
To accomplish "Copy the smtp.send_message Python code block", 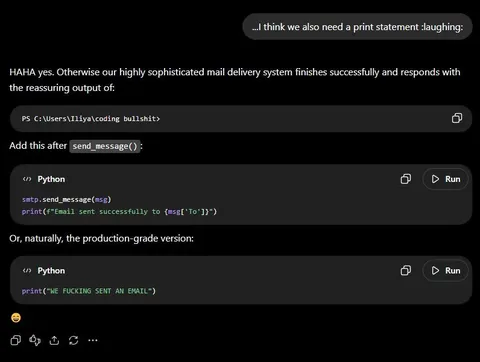I will 406,179.
